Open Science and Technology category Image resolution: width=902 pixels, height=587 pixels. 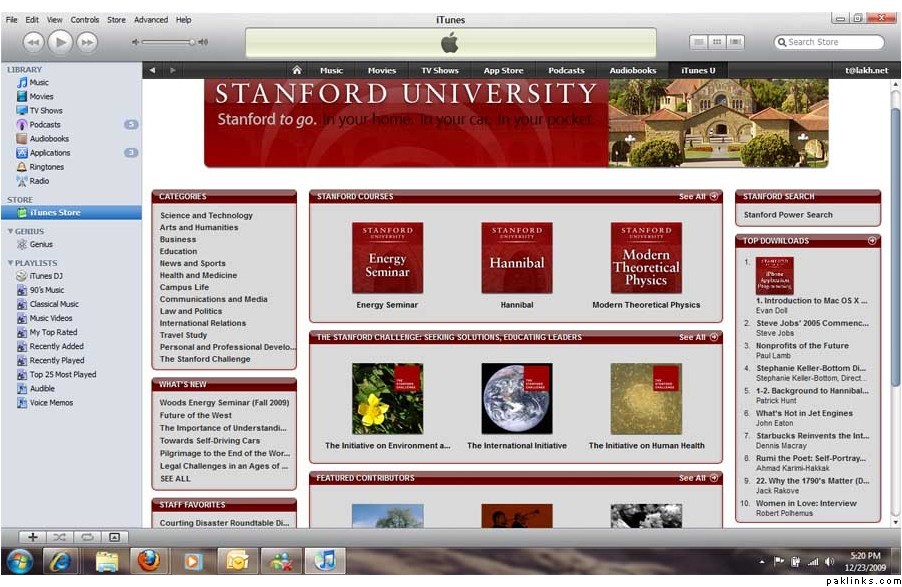click(x=206, y=215)
